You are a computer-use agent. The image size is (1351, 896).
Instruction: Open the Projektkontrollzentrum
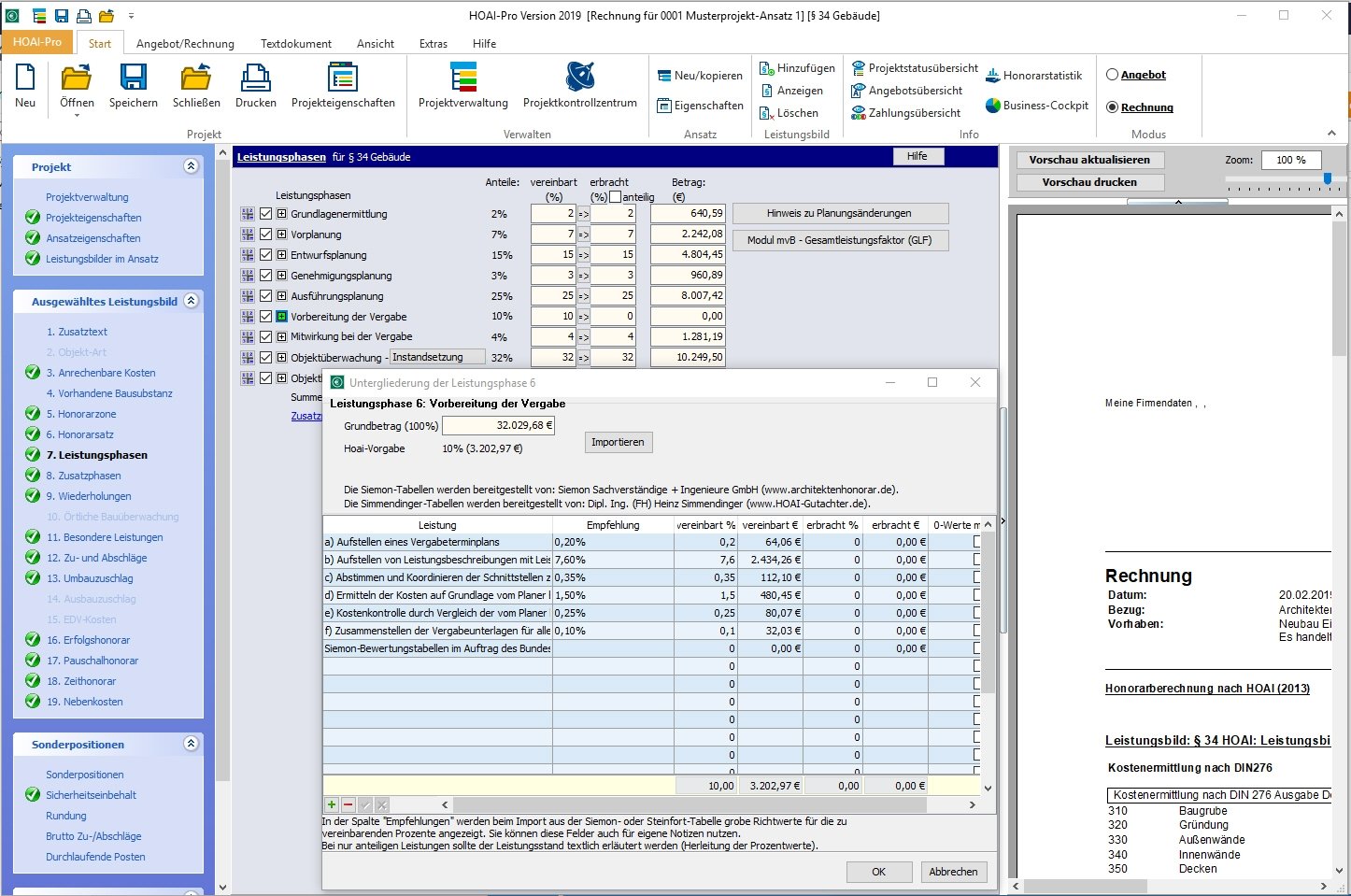pyautogui.click(x=579, y=77)
